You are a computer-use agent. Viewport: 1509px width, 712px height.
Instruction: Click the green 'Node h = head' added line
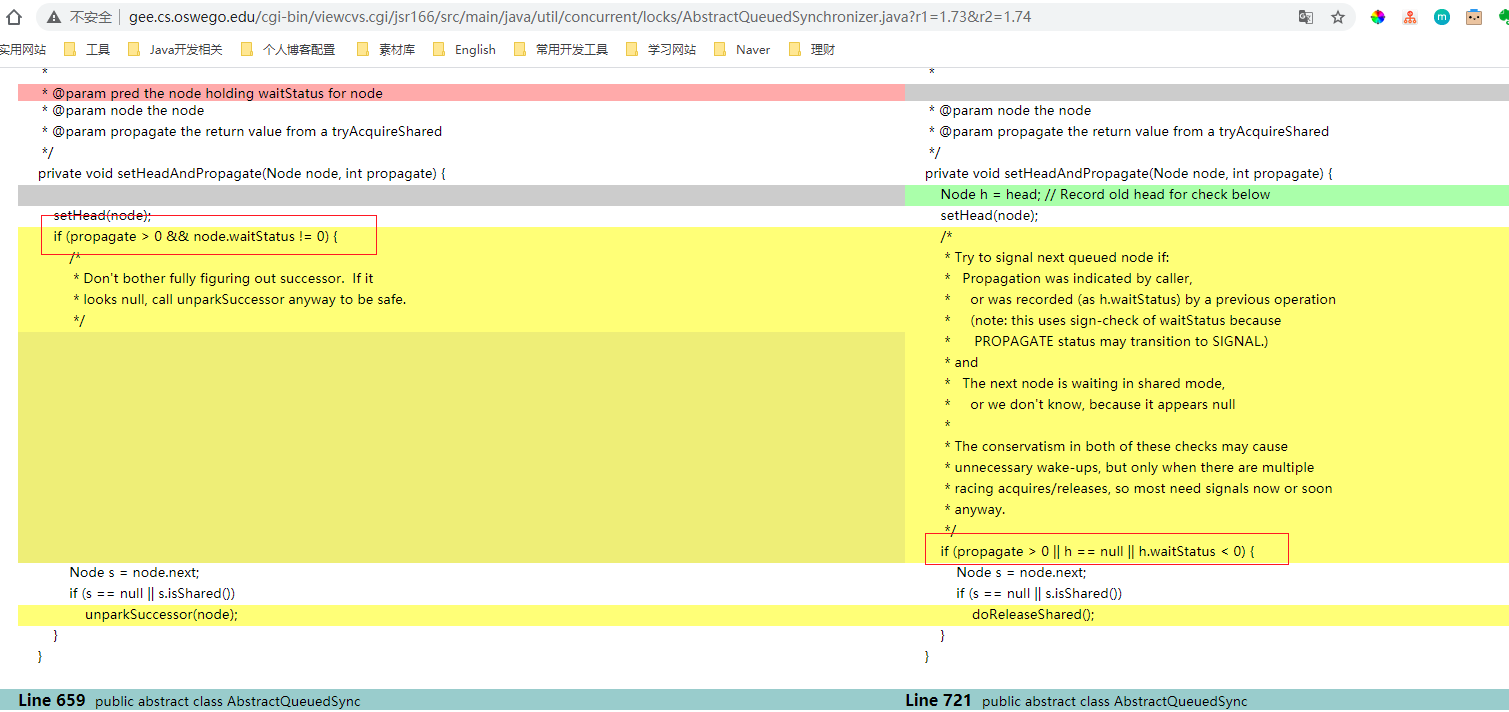tap(1105, 195)
